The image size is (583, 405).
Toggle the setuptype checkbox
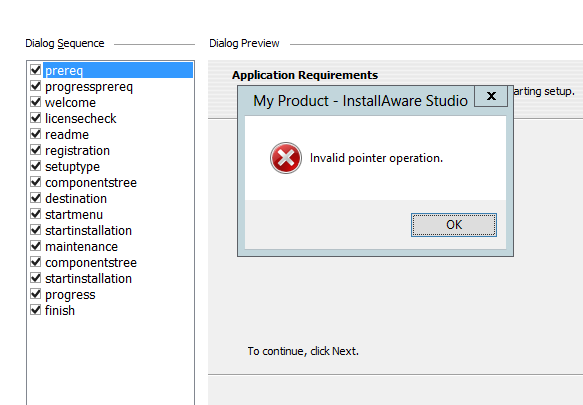pyautogui.click(x=36, y=166)
